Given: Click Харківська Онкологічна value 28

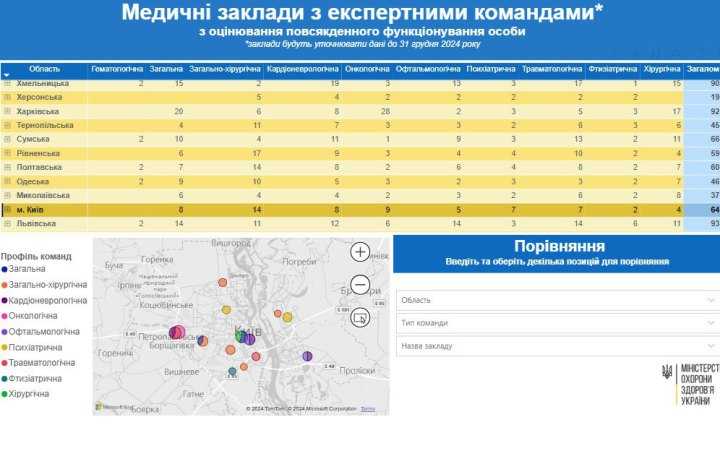Looking at the screenshot, I should (x=385, y=111).
